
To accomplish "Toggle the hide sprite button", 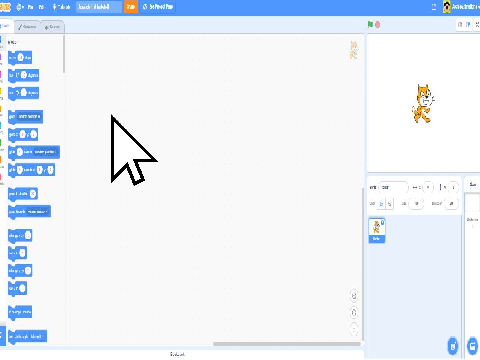I will 389,203.
